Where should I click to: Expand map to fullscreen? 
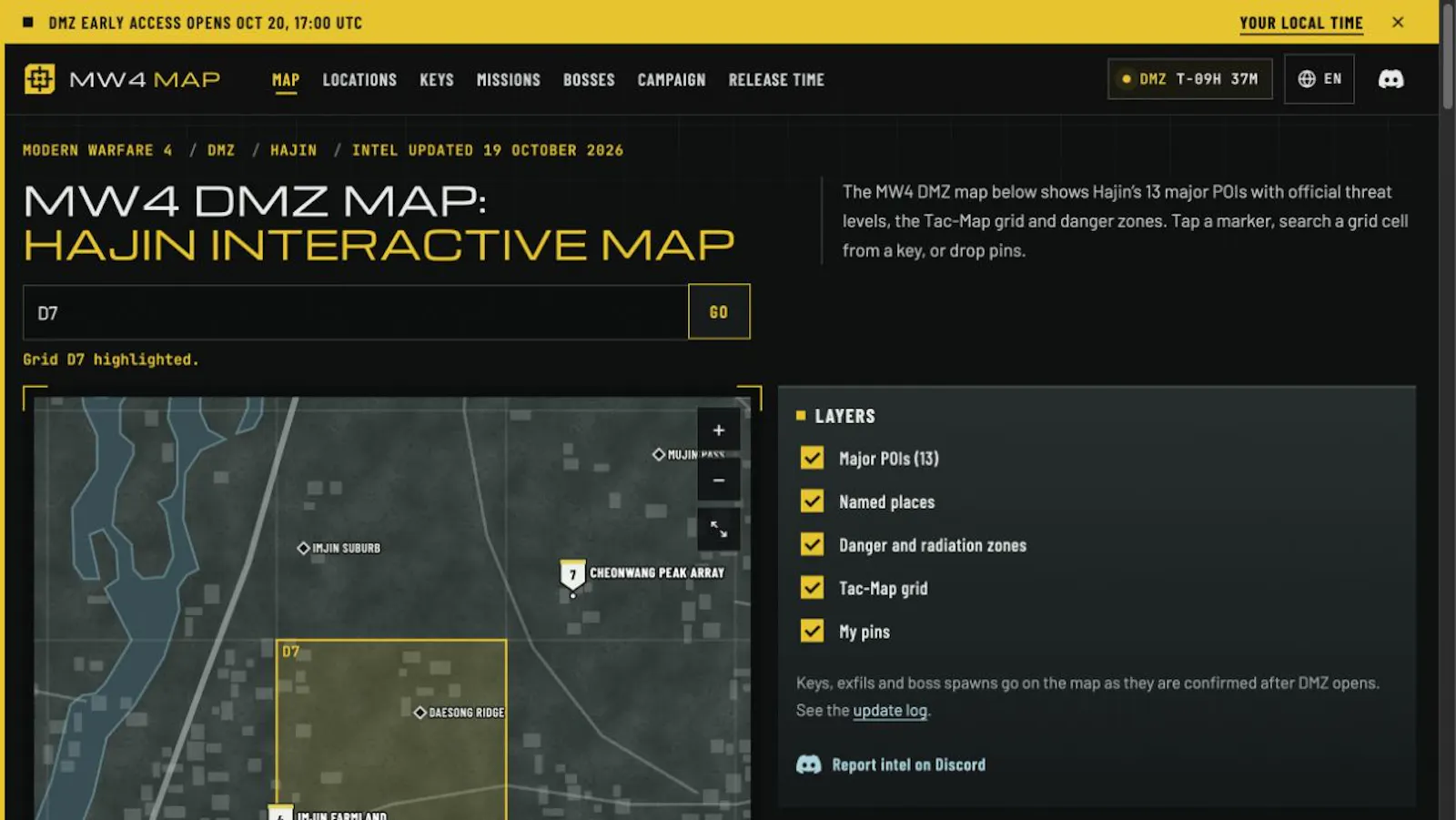718,529
